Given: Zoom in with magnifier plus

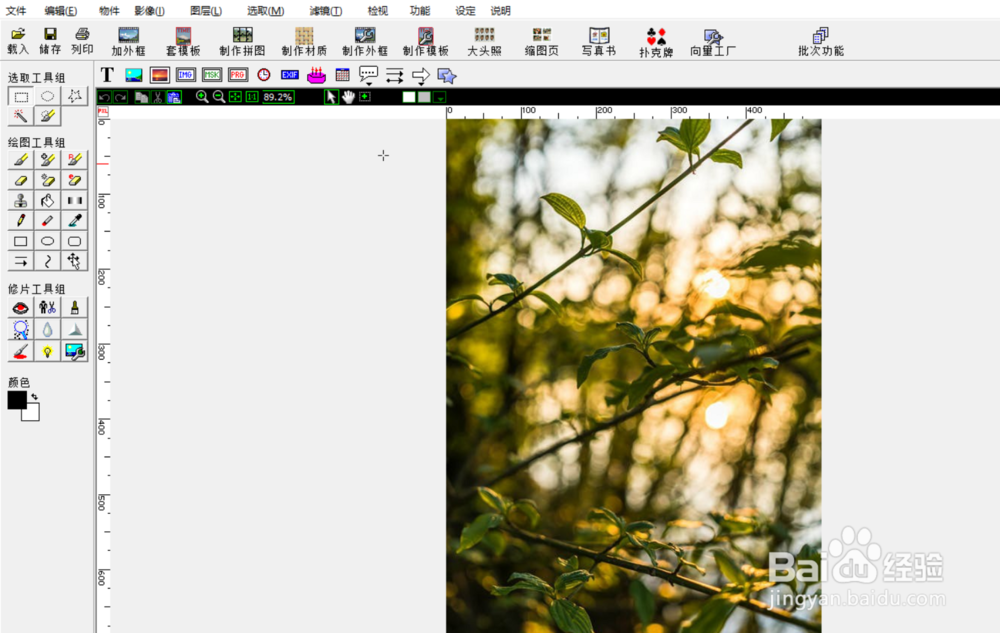Looking at the screenshot, I should (x=202, y=97).
